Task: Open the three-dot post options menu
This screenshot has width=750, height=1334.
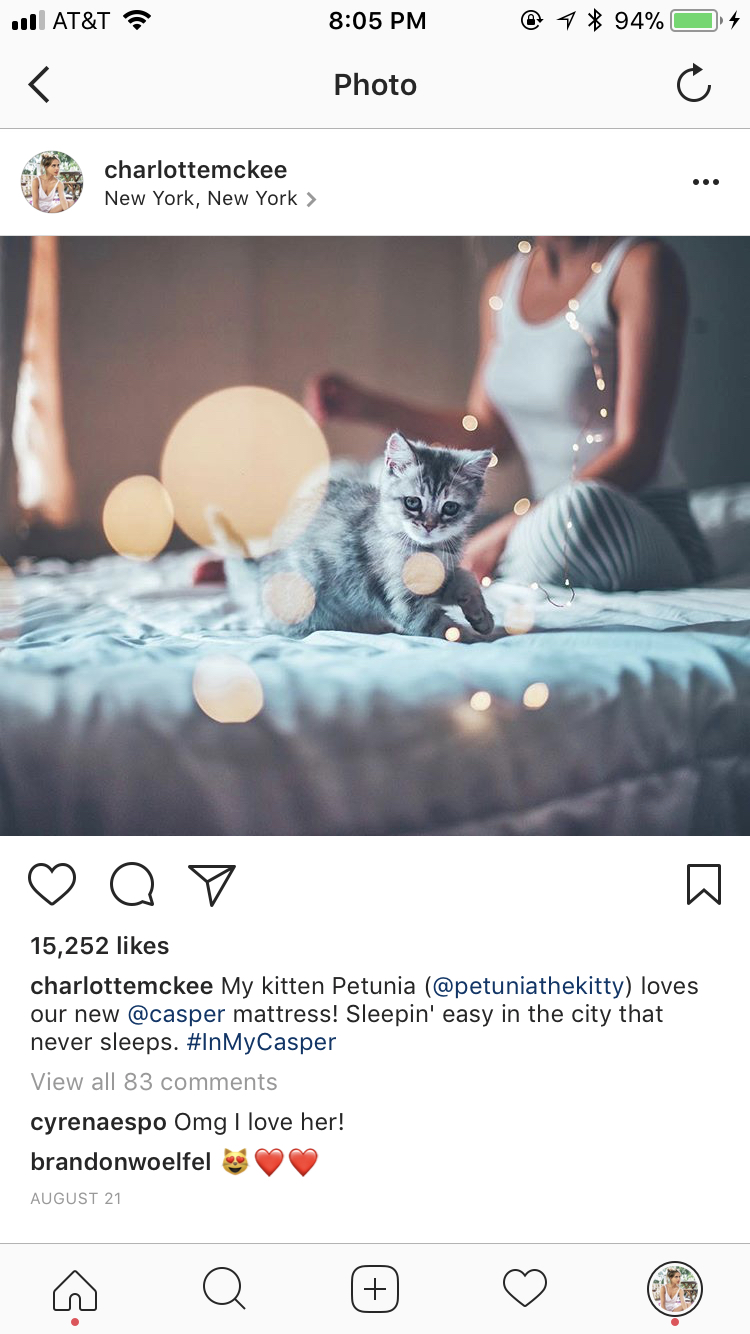Action: [x=706, y=182]
